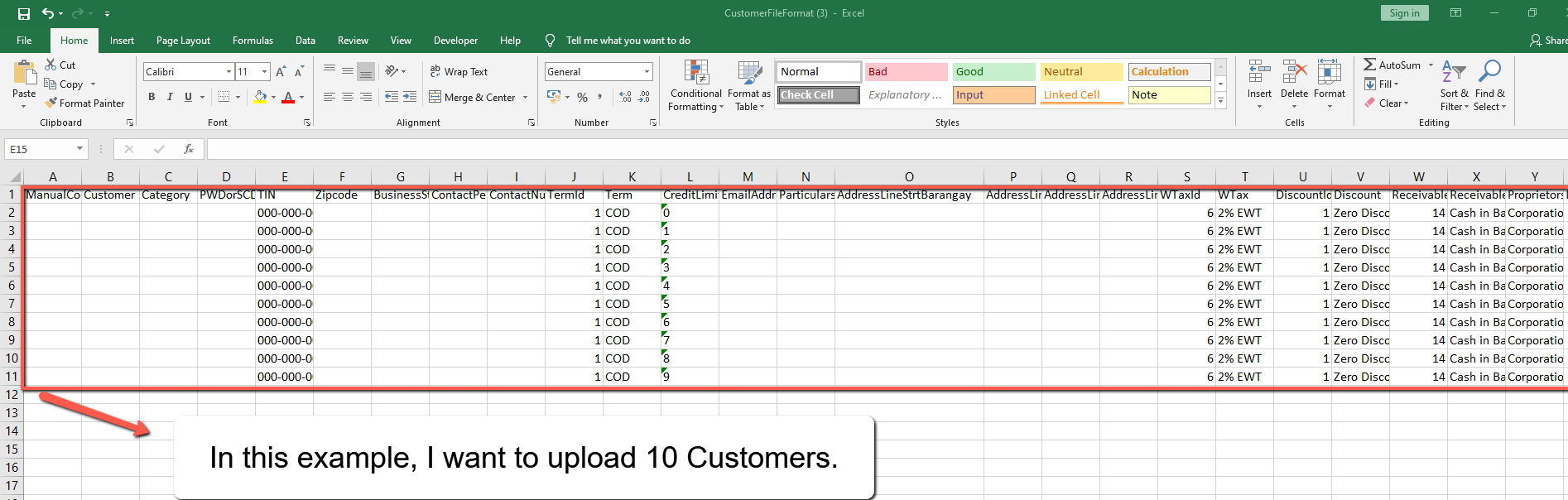Open Conditional Formatting menu

click(x=695, y=85)
